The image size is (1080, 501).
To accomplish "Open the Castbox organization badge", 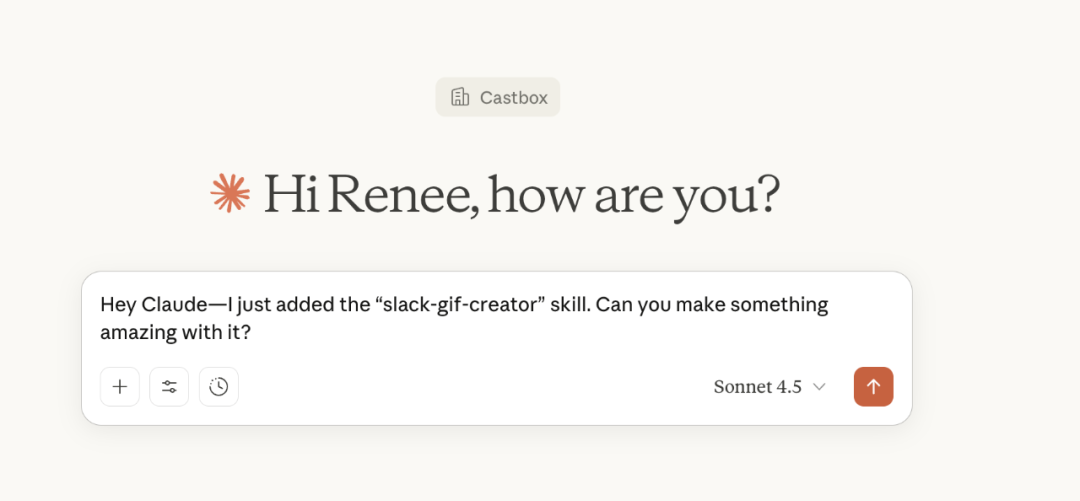I will pyautogui.click(x=498, y=97).
